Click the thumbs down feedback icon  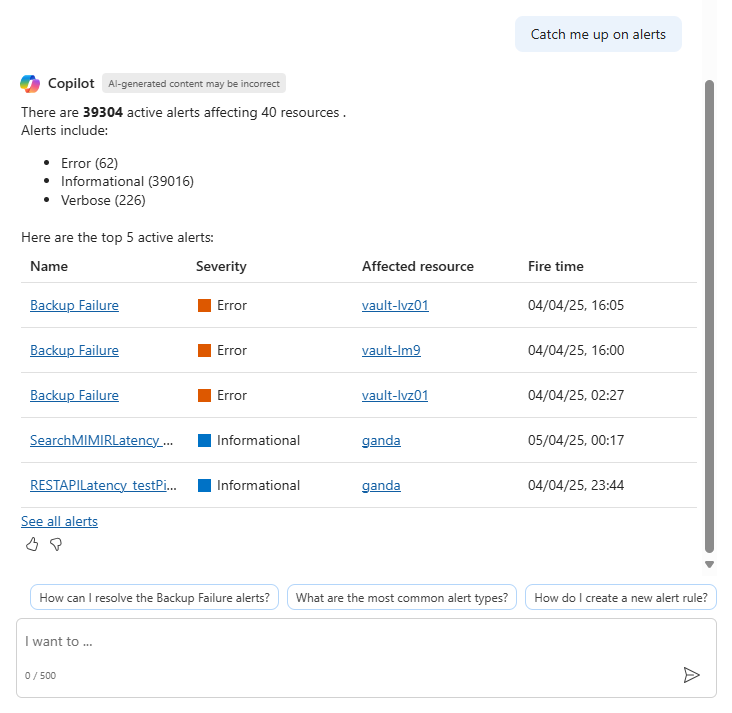pos(56,544)
